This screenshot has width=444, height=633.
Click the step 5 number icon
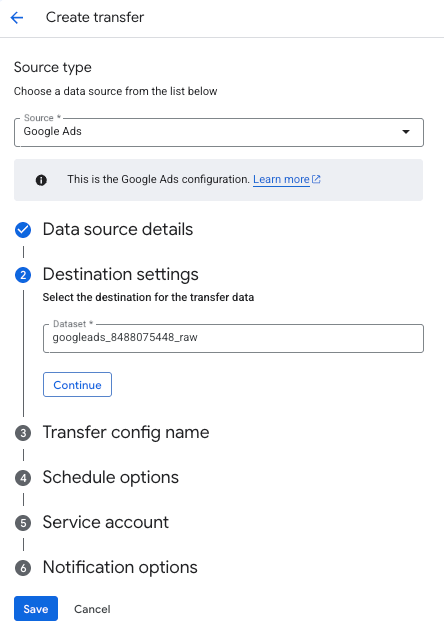pos(23,523)
